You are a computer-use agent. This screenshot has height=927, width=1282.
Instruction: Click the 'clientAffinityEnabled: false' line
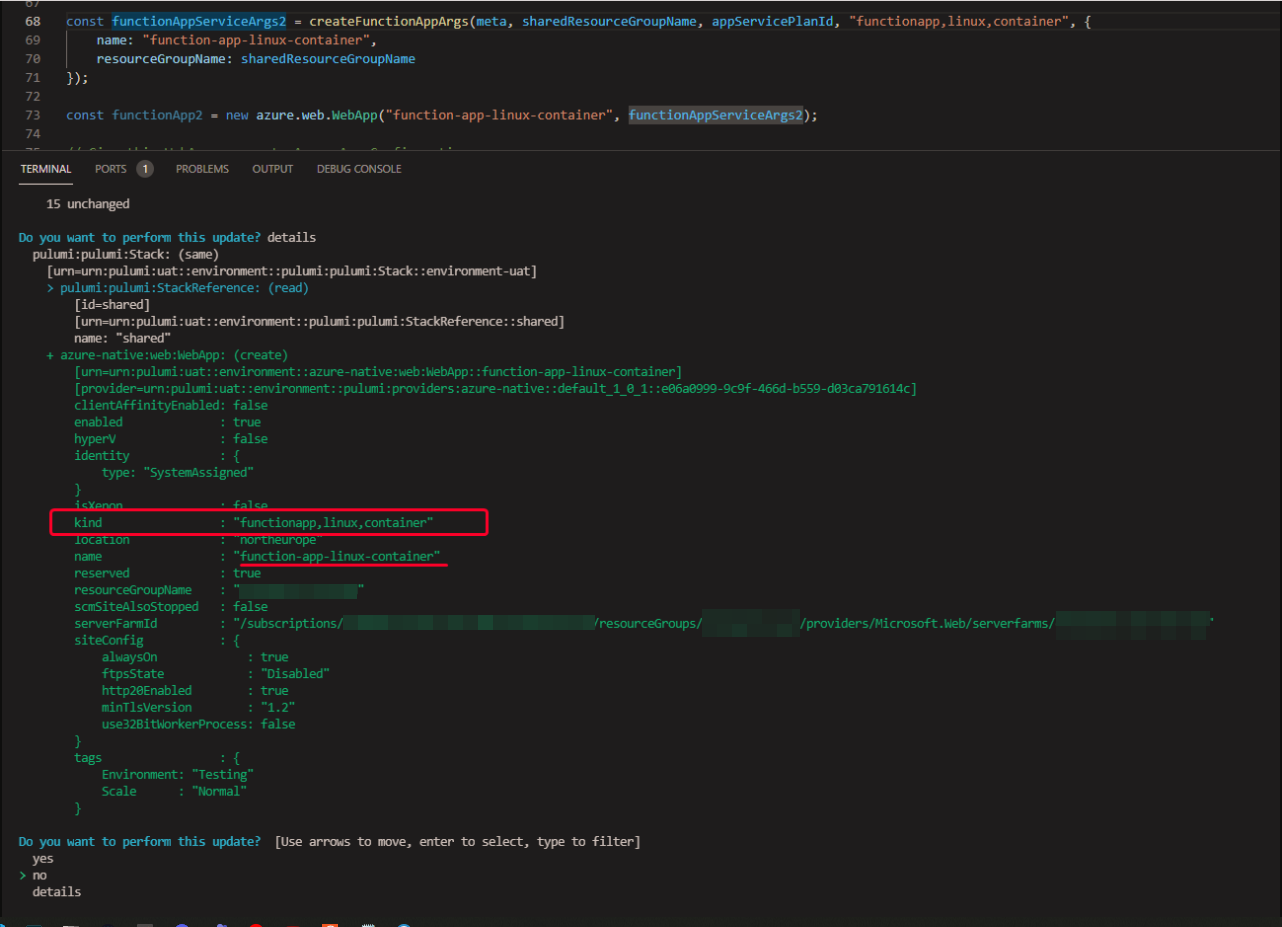pyautogui.click(x=171, y=405)
